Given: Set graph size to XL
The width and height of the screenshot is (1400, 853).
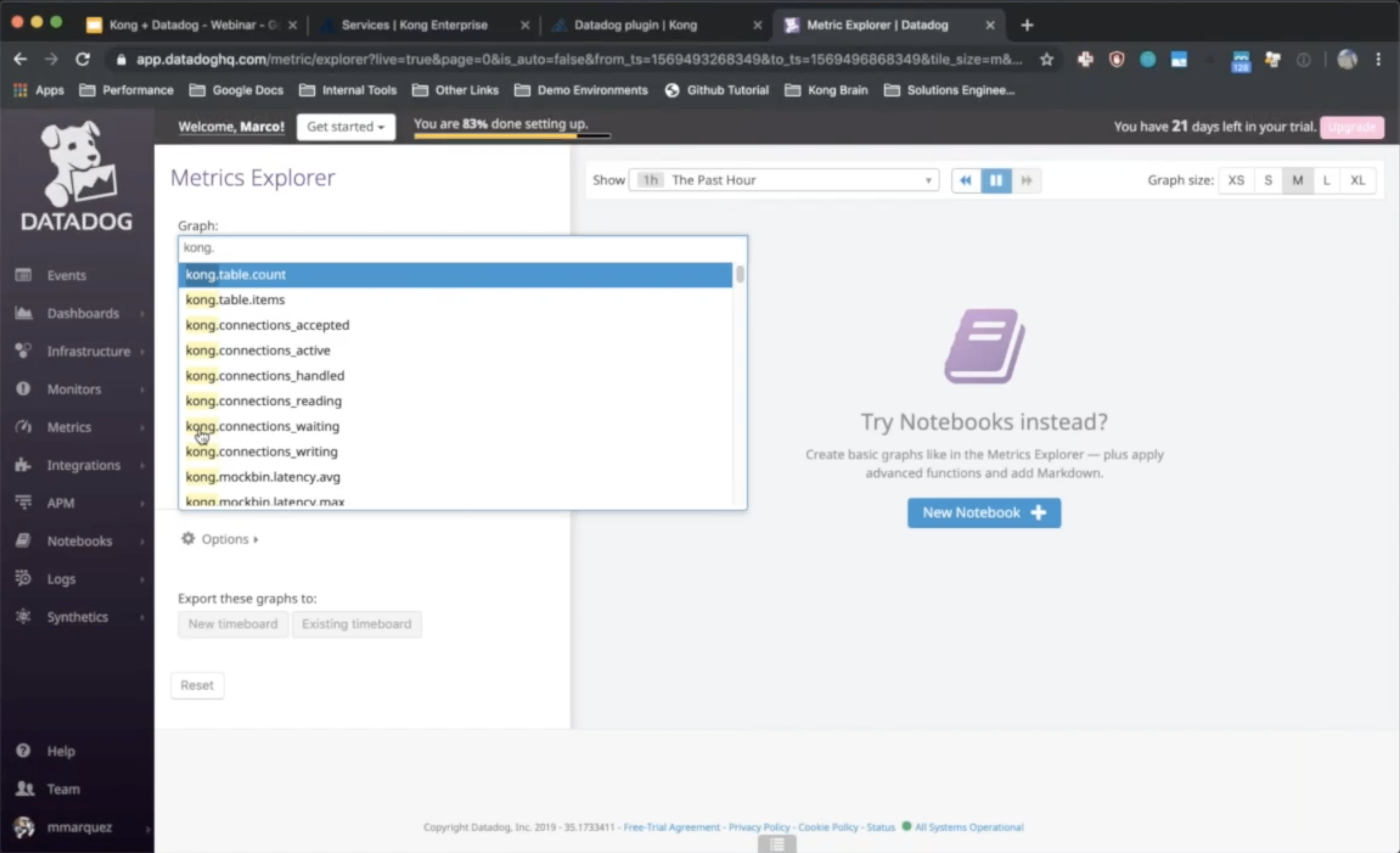Looking at the screenshot, I should pos(1357,180).
